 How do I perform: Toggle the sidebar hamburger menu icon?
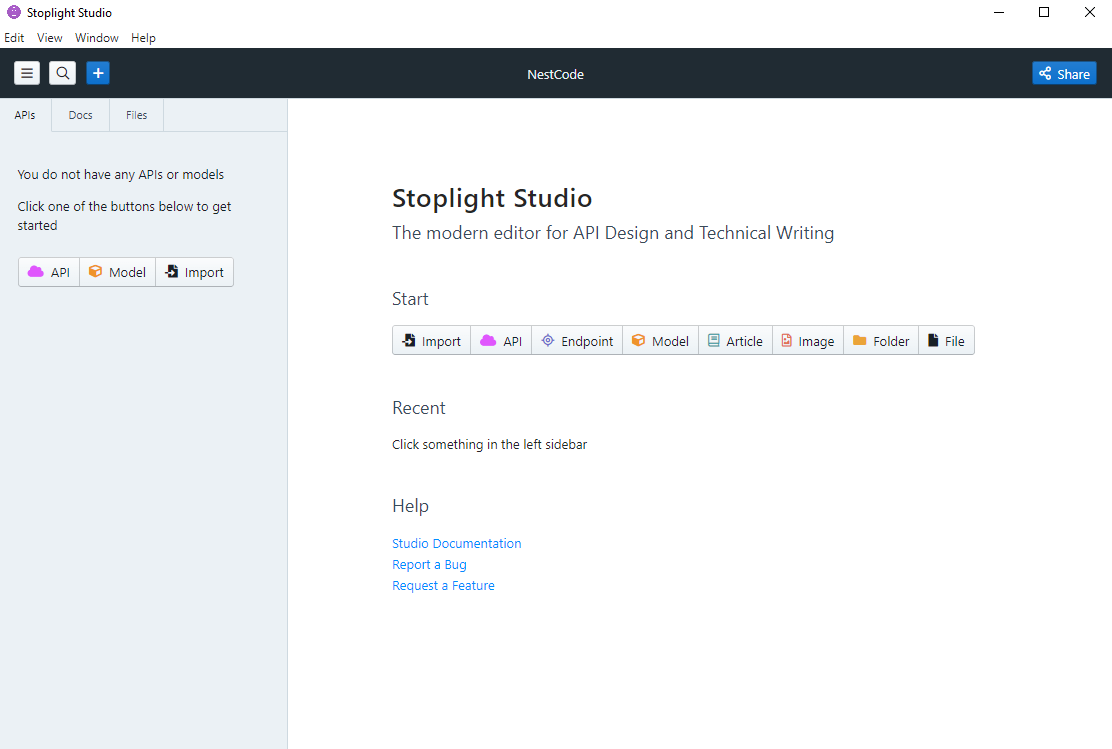coord(27,73)
